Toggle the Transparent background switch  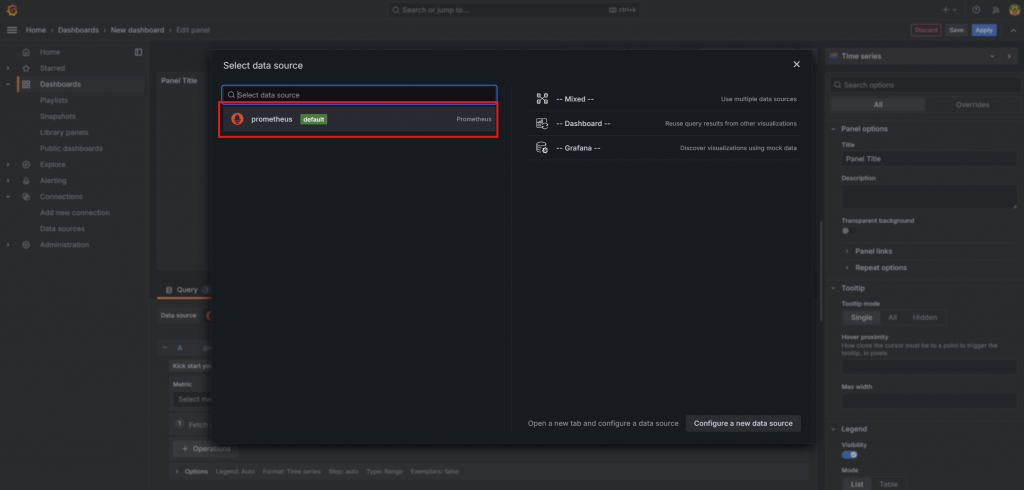[848, 231]
